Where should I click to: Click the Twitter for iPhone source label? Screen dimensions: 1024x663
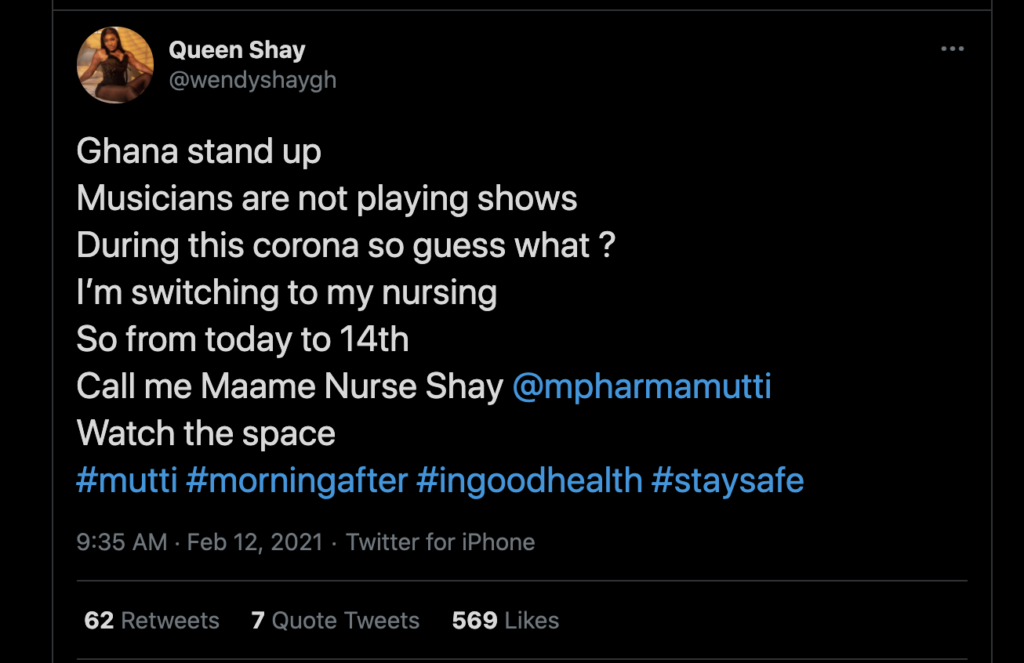[440, 542]
